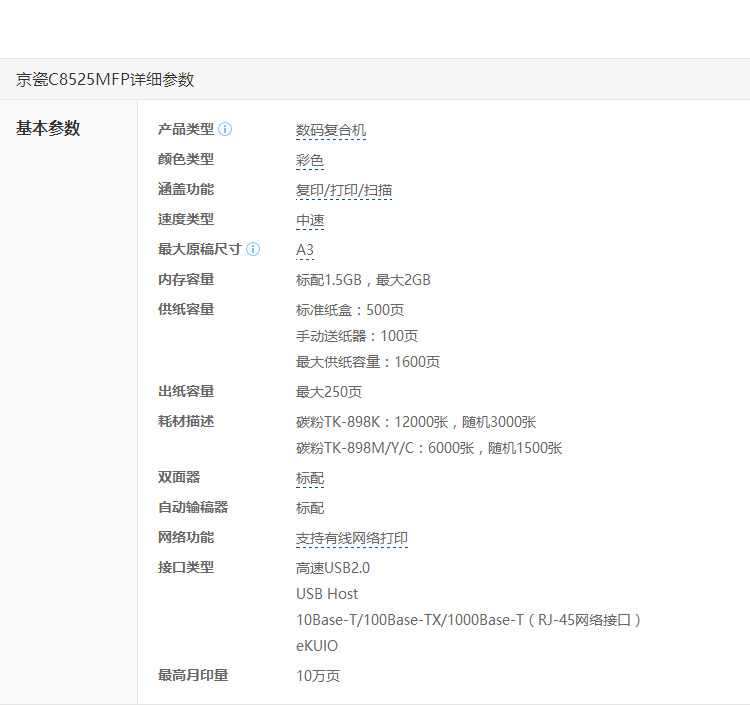
Task: Select the 标配 value for 自动输稿器
Action: [x=310, y=508]
